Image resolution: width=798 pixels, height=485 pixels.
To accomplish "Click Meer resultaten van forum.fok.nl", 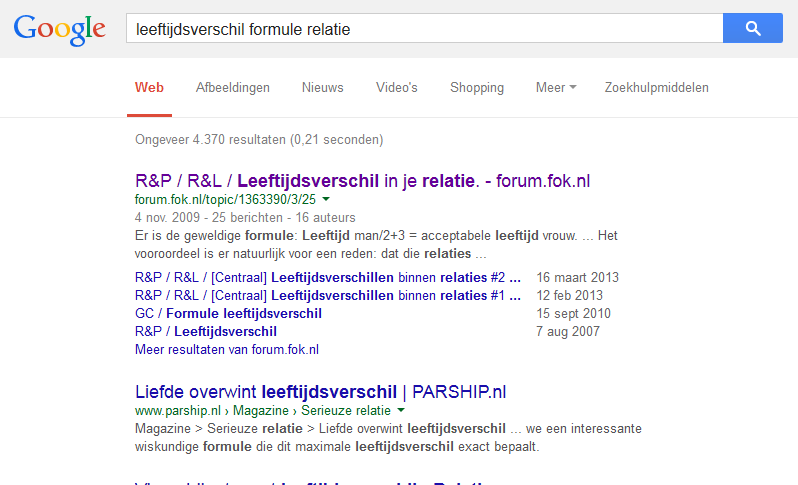I will coord(226,350).
